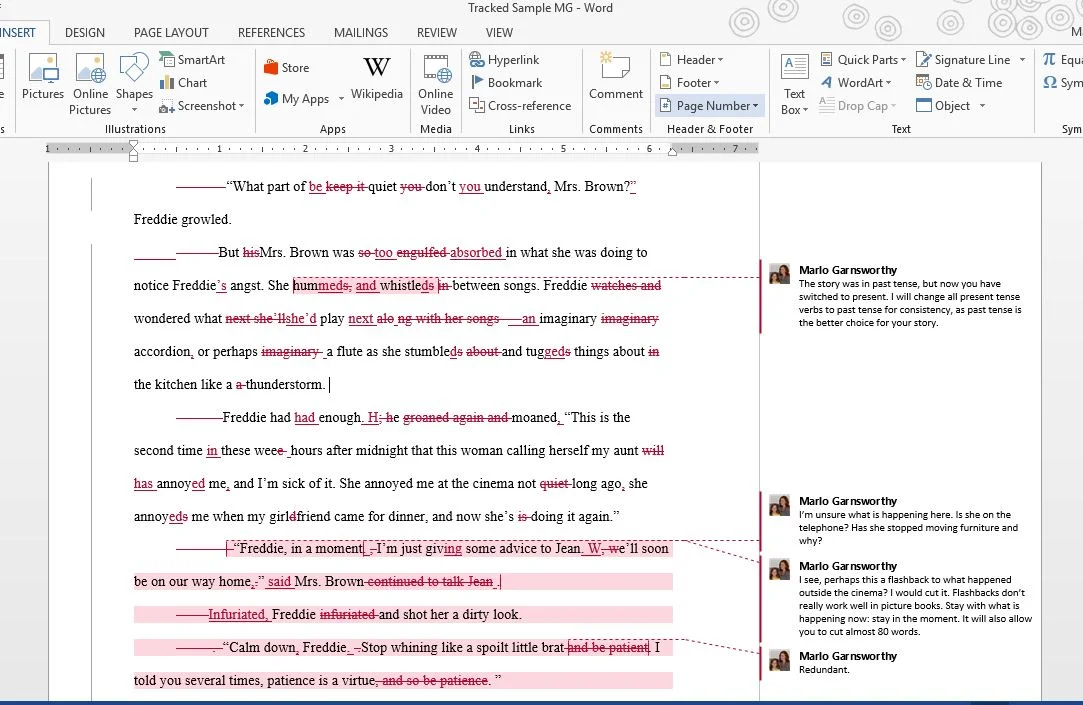The height and width of the screenshot is (705, 1083).
Task: Click the inserted word 'Infuriated,'
Action: 238,615
